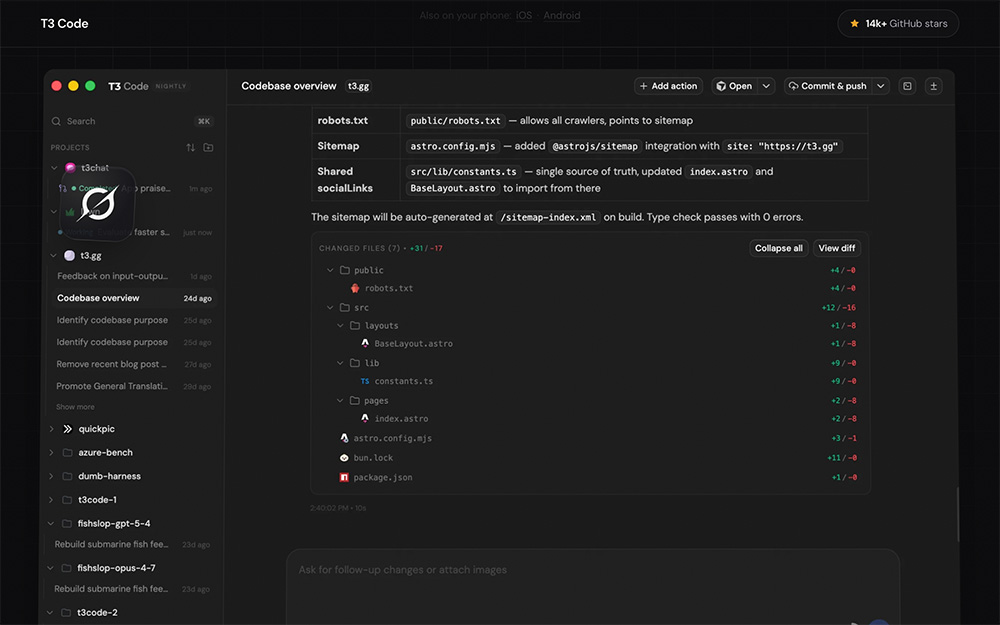
Task: Click the GitHub stars star icon
Action: click(x=854, y=24)
